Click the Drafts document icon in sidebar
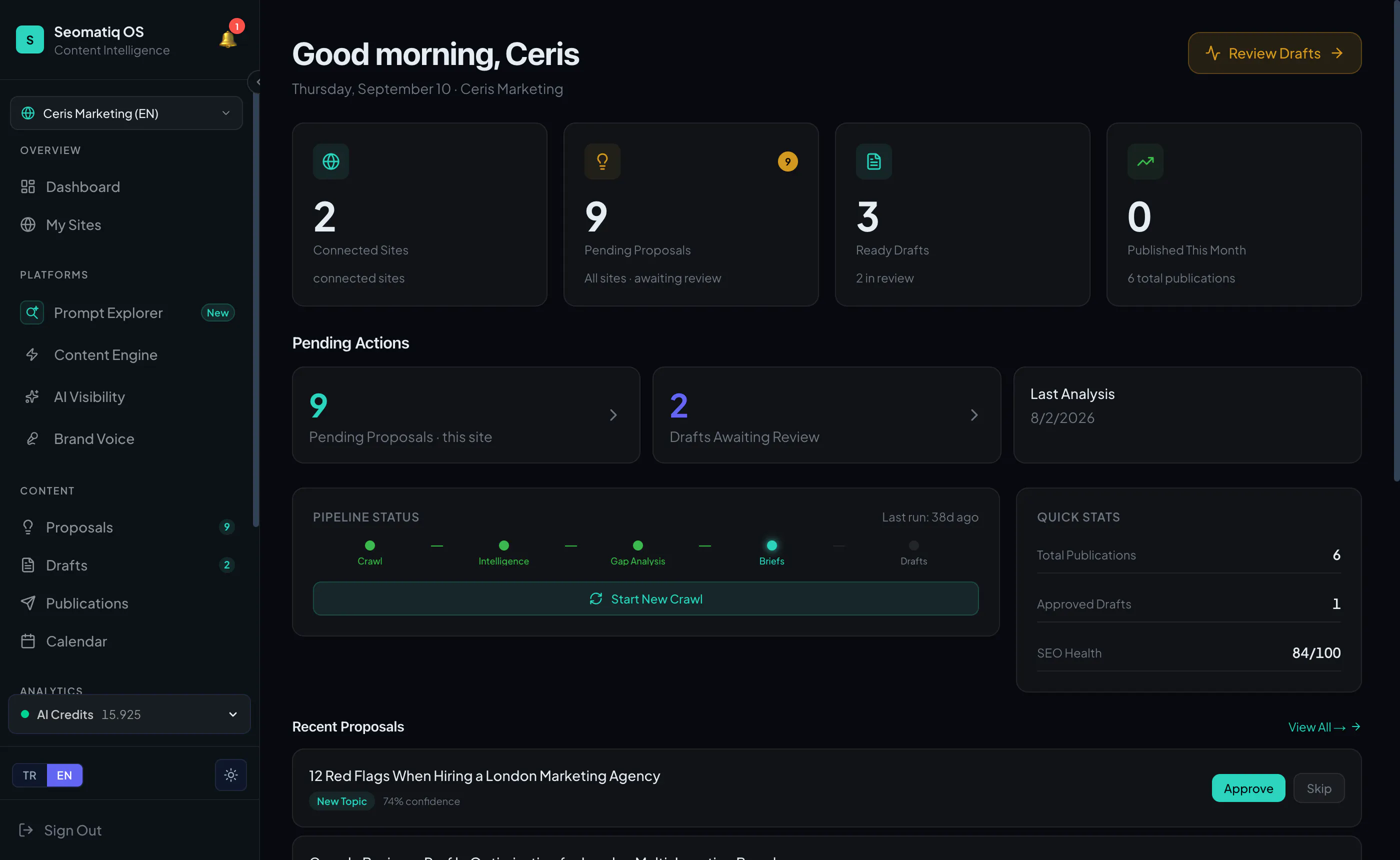This screenshot has width=1400, height=860. 28,565
